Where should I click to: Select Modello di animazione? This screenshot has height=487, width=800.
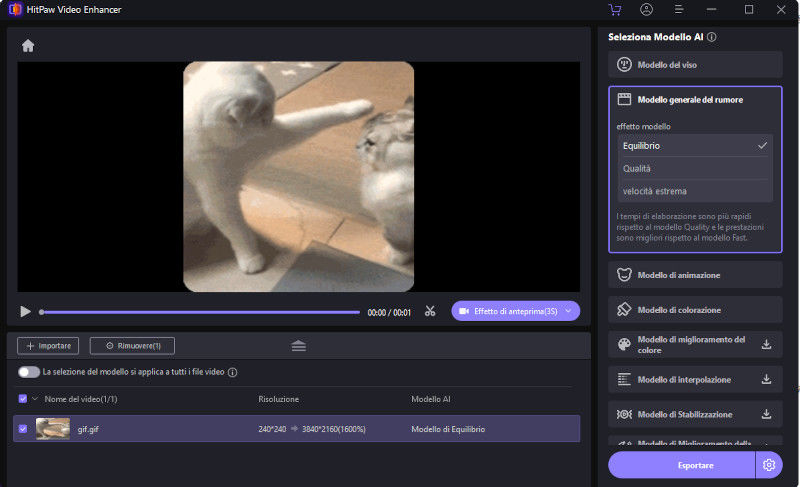(x=695, y=275)
